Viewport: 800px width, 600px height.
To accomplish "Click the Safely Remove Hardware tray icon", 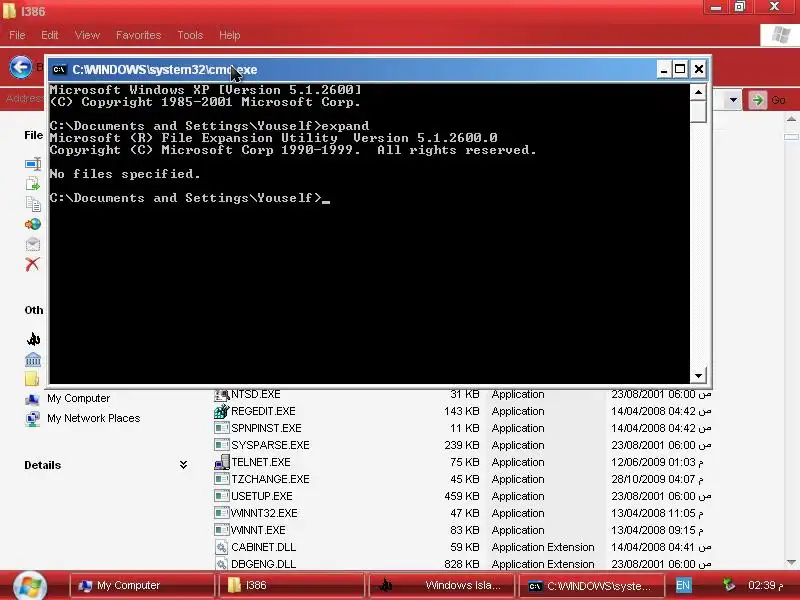I will point(729,585).
